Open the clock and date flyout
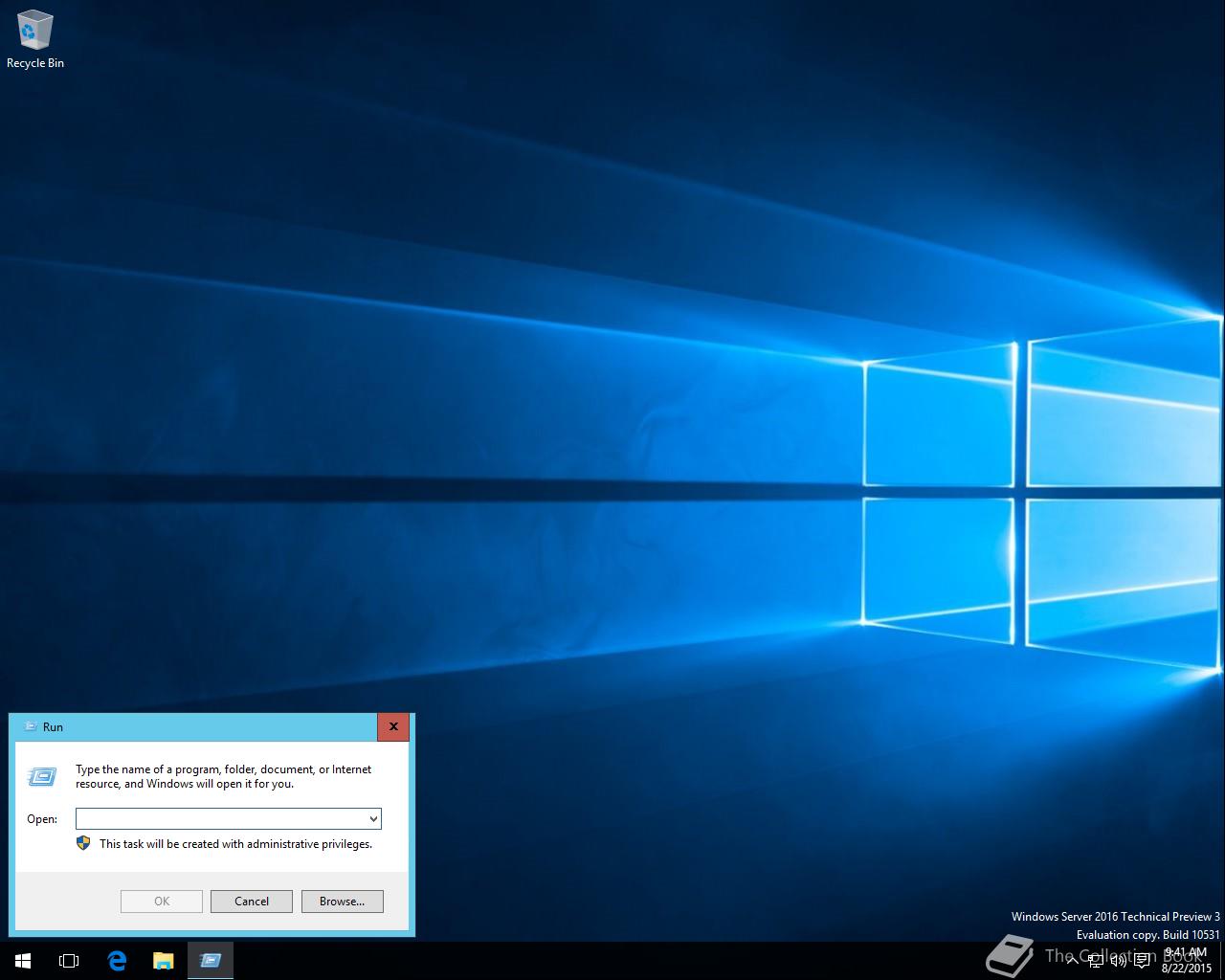Image resolution: width=1225 pixels, height=980 pixels. (x=1186, y=960)
